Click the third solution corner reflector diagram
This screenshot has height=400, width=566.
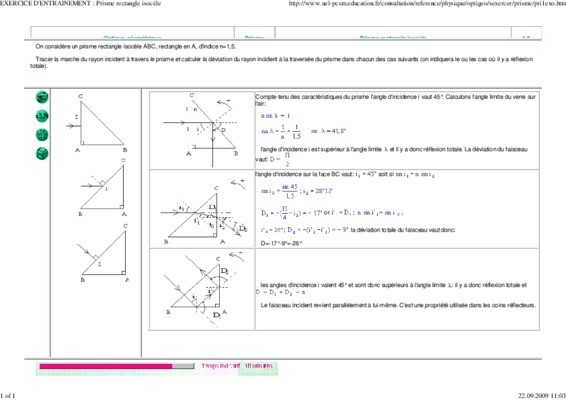202,289
